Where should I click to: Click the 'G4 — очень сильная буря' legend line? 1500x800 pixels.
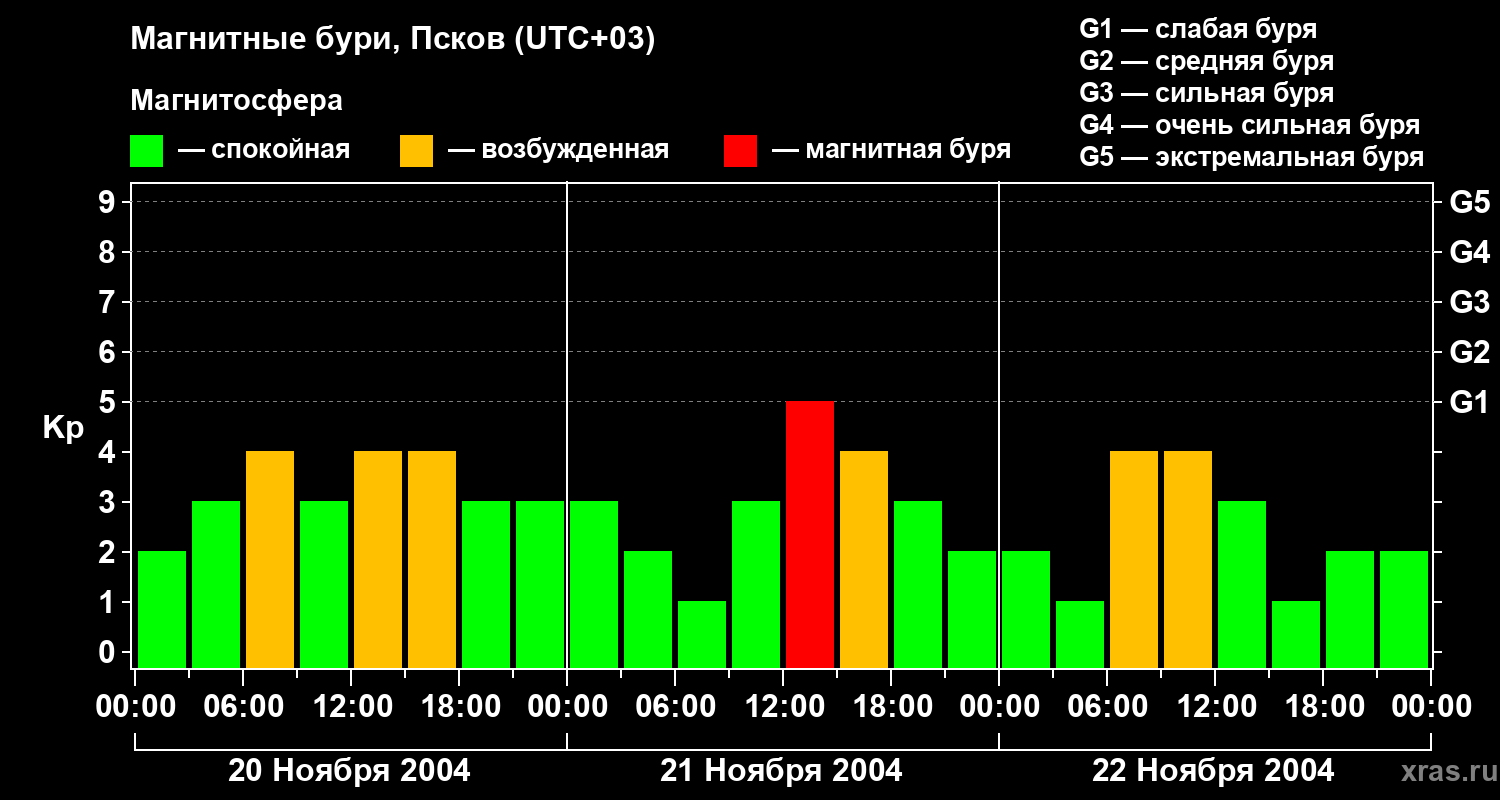[1250, 125]
